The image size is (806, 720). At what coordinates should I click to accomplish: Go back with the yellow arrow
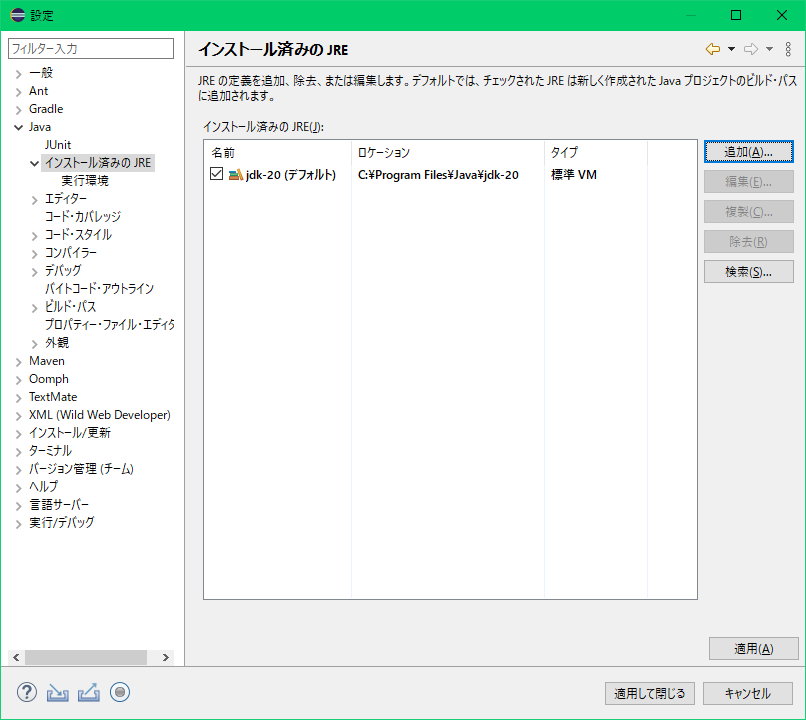[x=712, y=49]
